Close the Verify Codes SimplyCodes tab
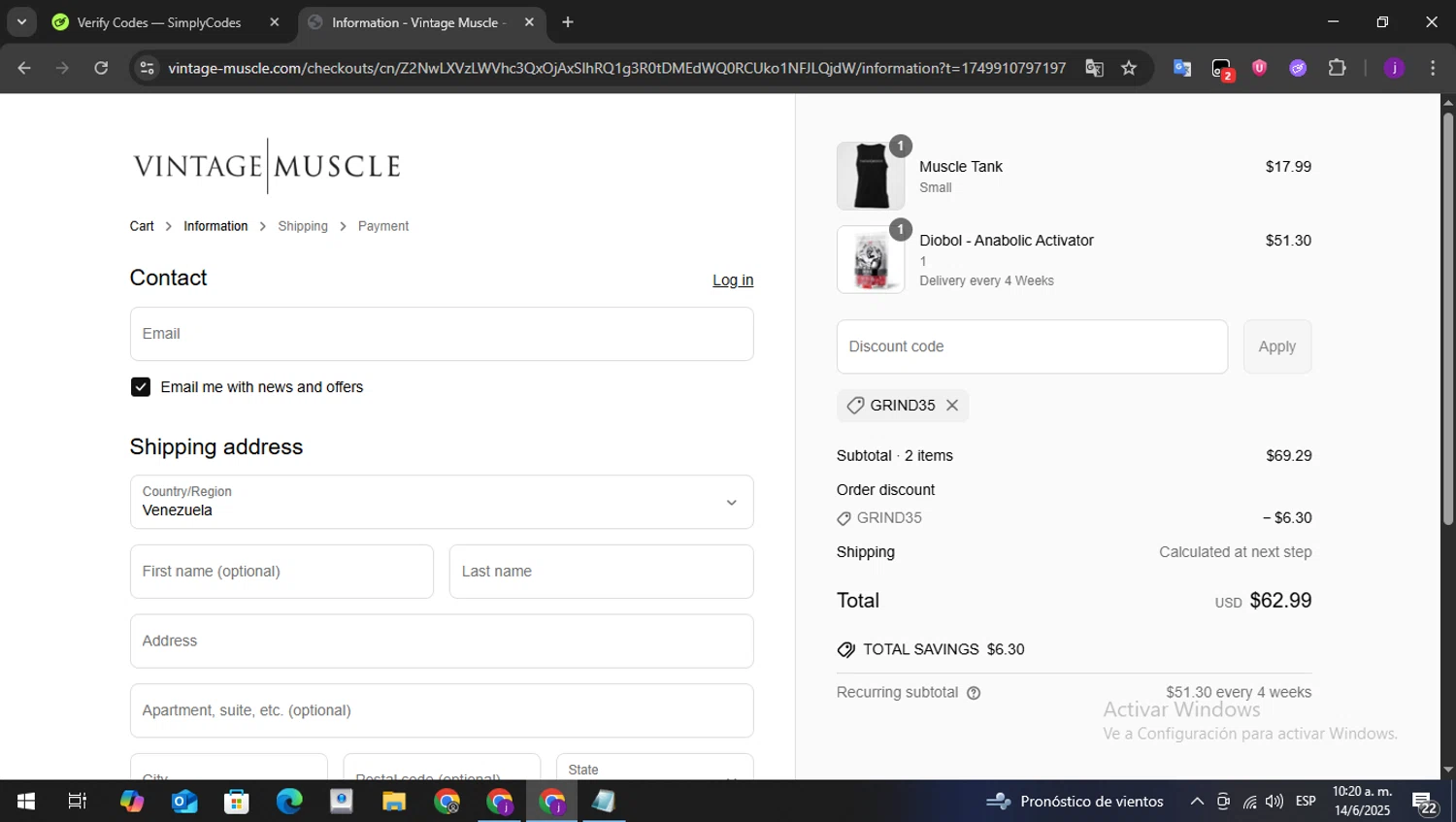 (275, 22)
